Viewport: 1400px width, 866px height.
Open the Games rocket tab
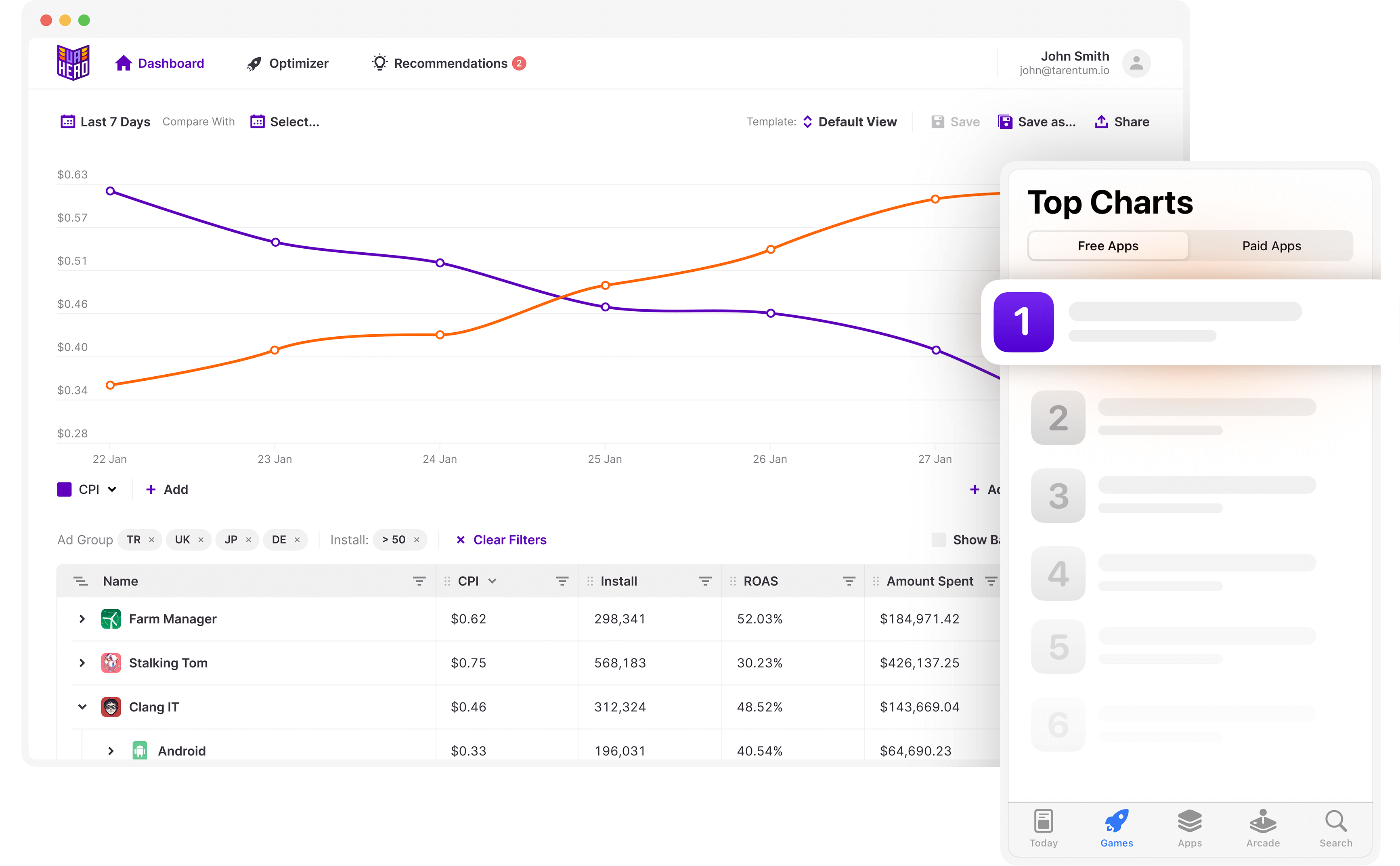coord(1117,828)
